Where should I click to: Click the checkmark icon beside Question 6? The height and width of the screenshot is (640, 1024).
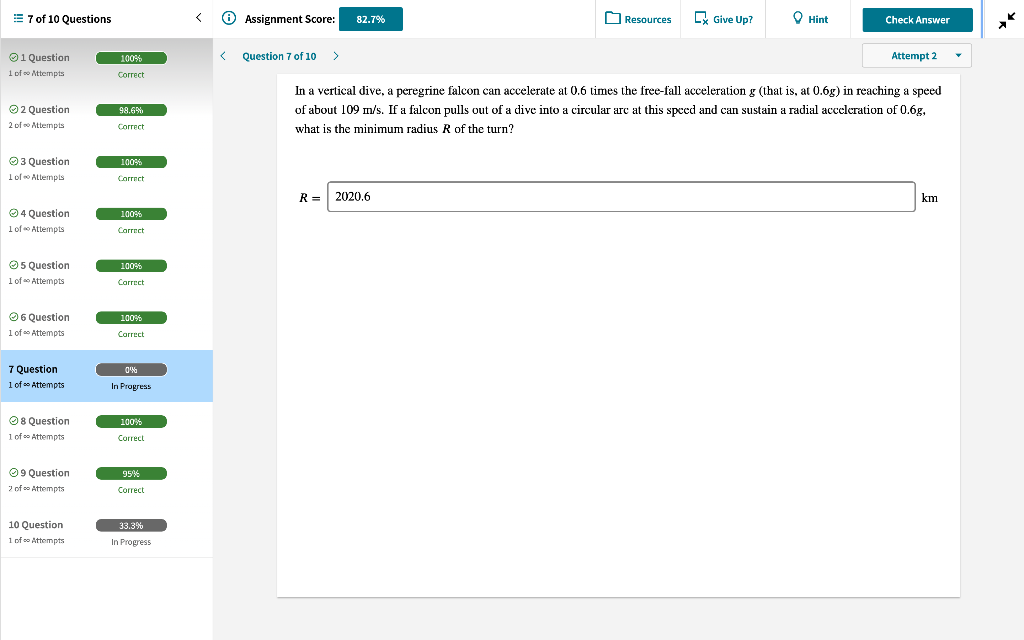click(x=12, y=317)
